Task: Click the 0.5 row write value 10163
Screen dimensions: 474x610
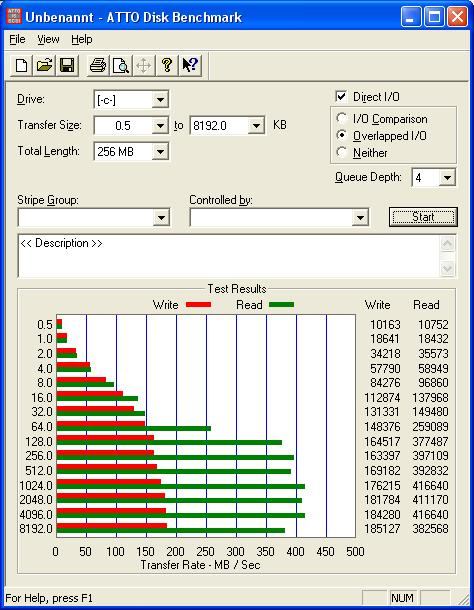Action: pyautogui.click(x=385, y=324)
